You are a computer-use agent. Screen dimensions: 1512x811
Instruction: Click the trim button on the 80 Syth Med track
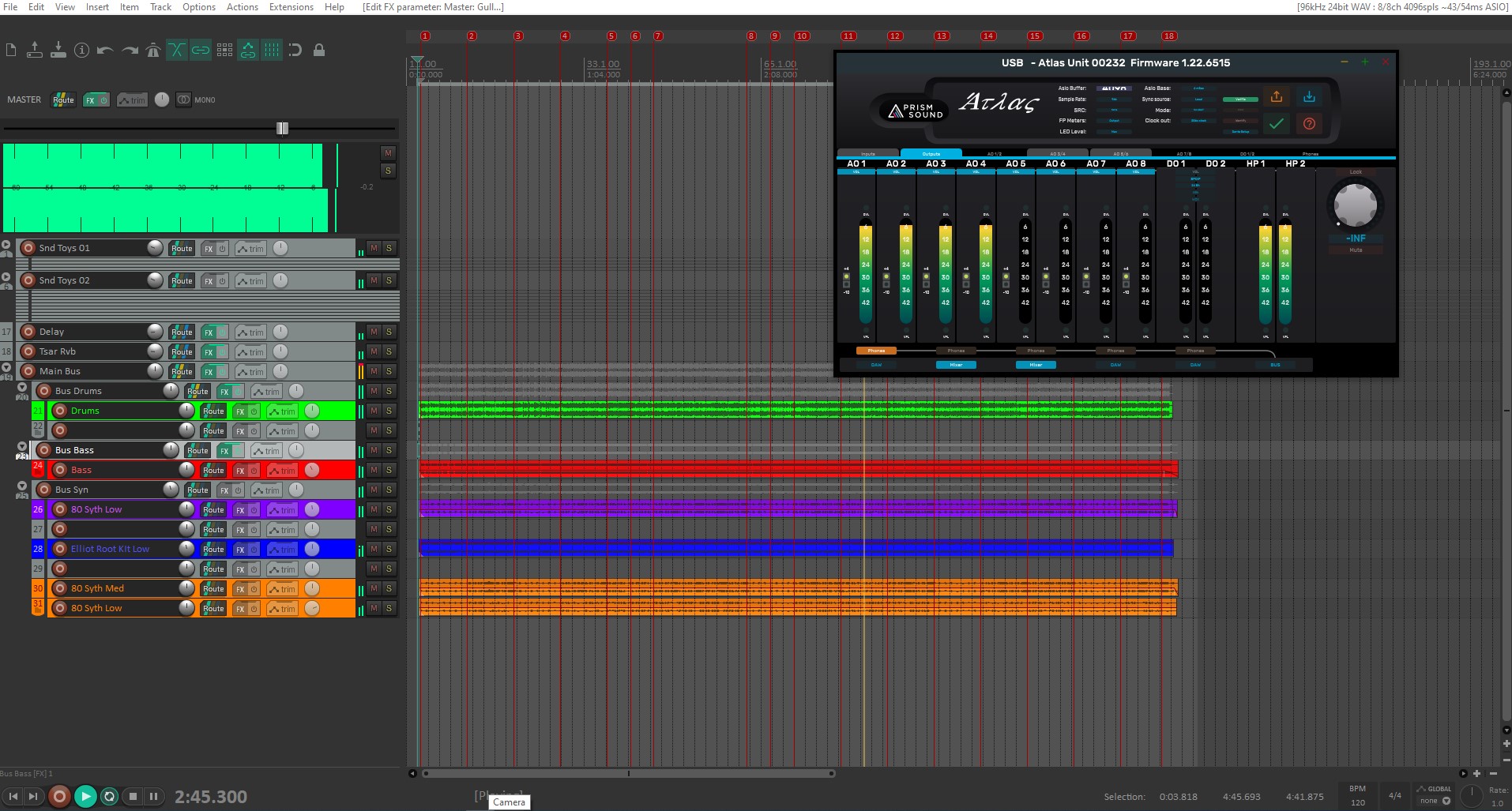point(281,589)
